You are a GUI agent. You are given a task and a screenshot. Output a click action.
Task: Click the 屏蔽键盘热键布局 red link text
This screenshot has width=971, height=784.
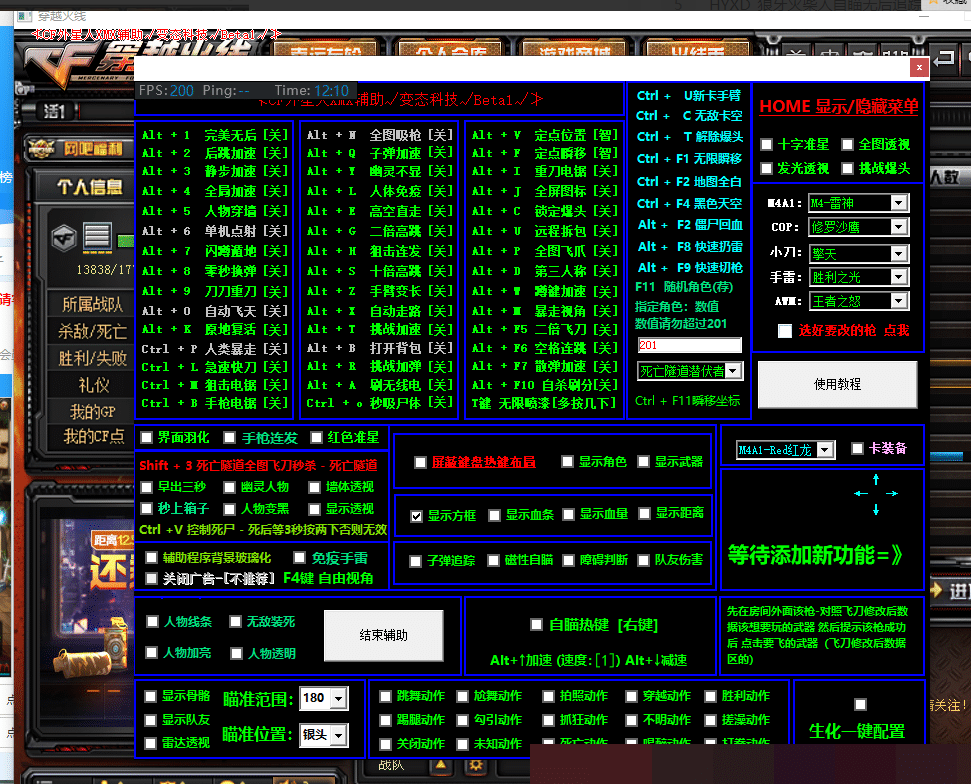point(484,462)
